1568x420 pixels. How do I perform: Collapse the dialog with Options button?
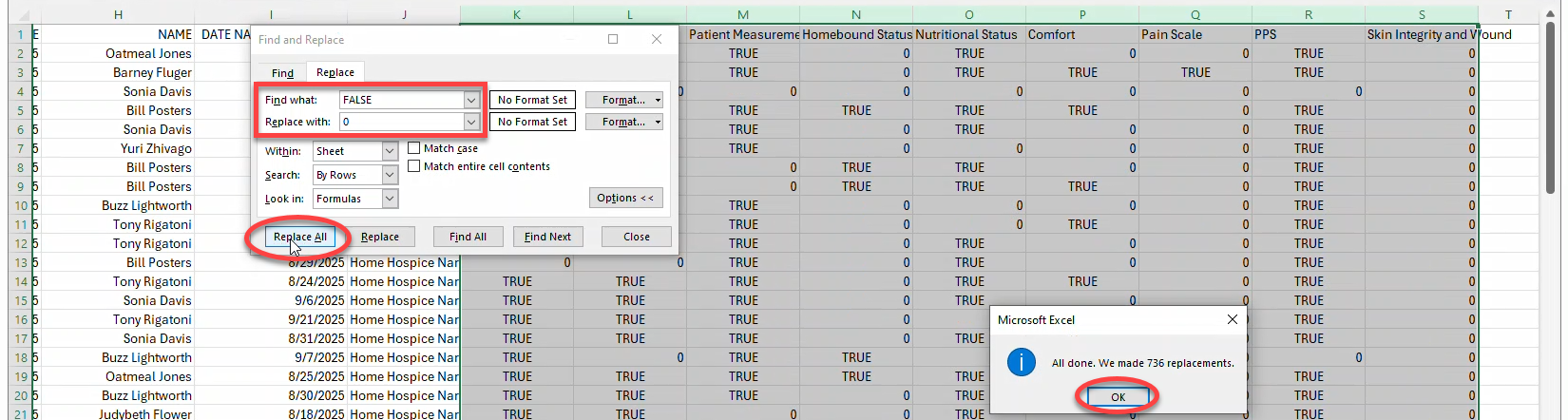[x=625, y=198]
